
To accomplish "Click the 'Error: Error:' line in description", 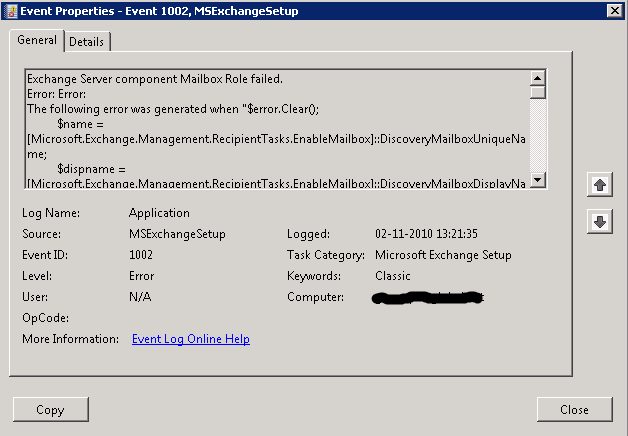I will 56,94.
